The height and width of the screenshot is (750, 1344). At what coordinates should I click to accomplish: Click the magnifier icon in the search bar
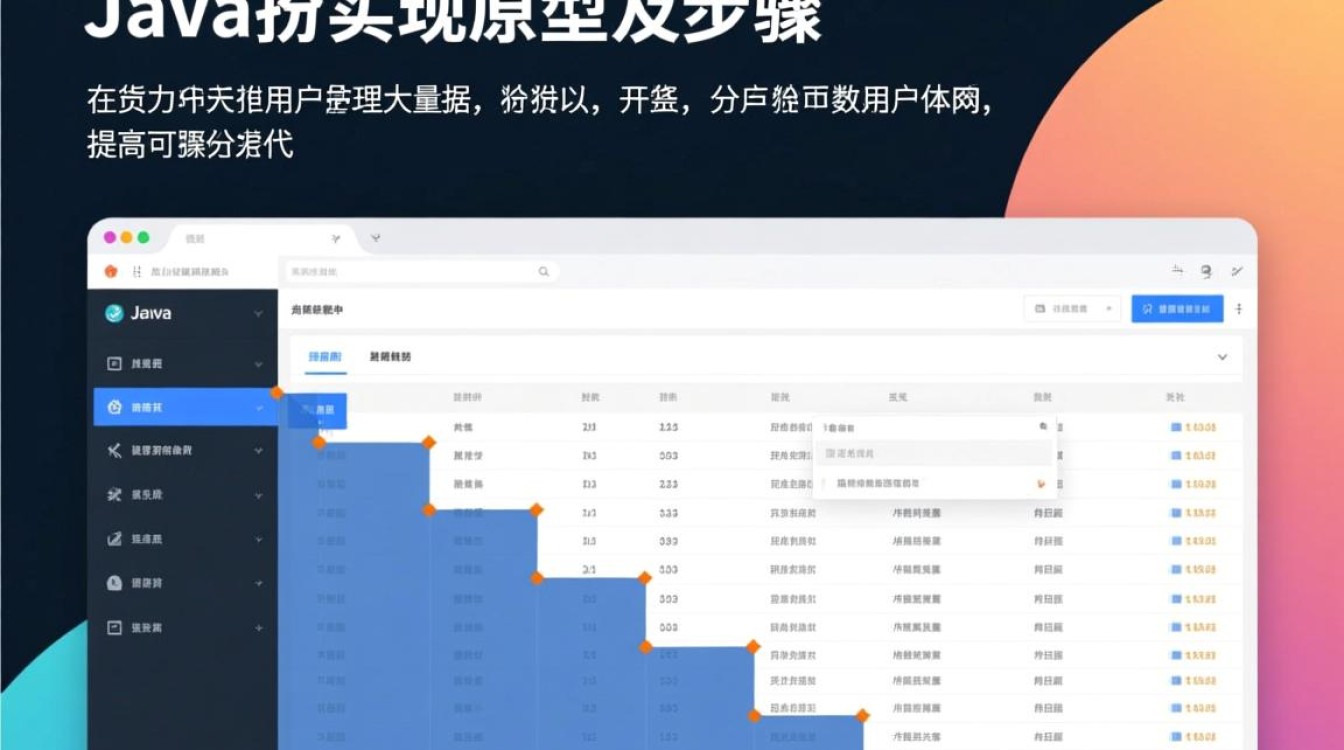(x=544, y=271)
